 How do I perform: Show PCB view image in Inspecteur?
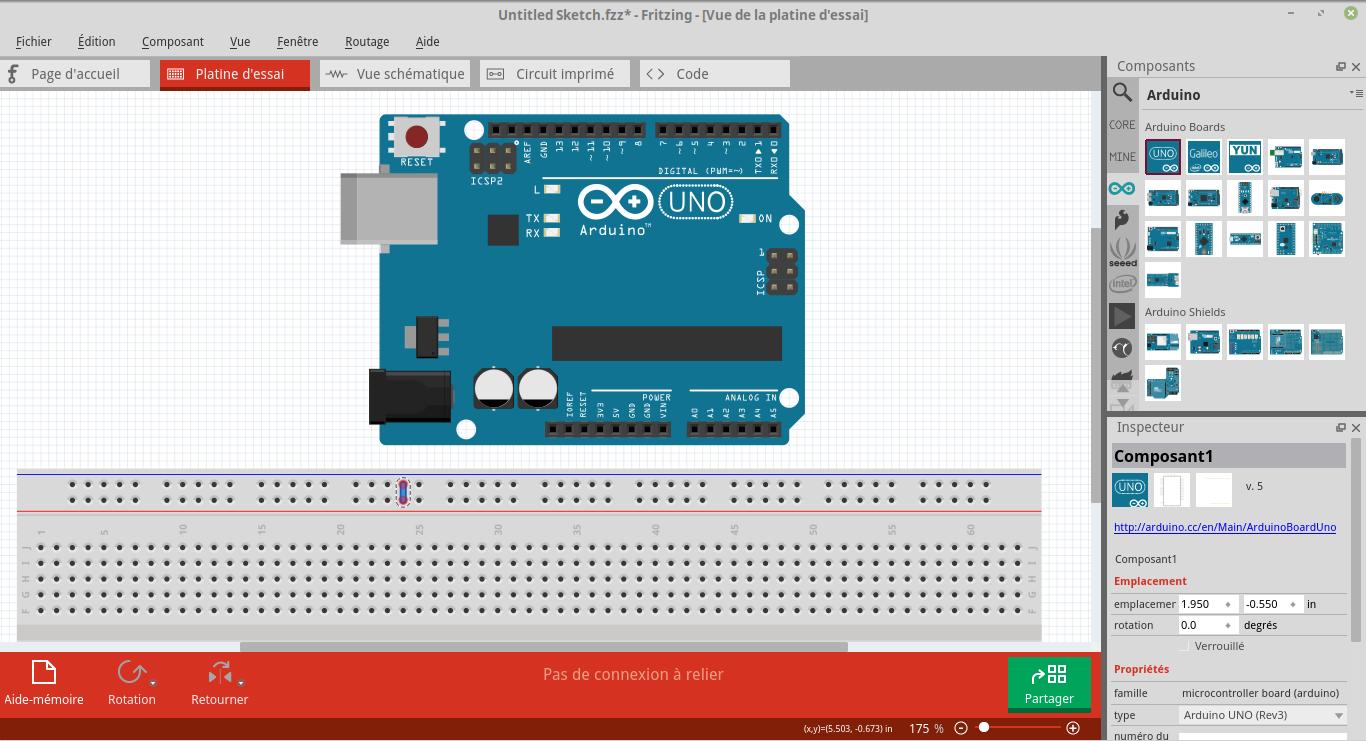tap(1214, 490)
